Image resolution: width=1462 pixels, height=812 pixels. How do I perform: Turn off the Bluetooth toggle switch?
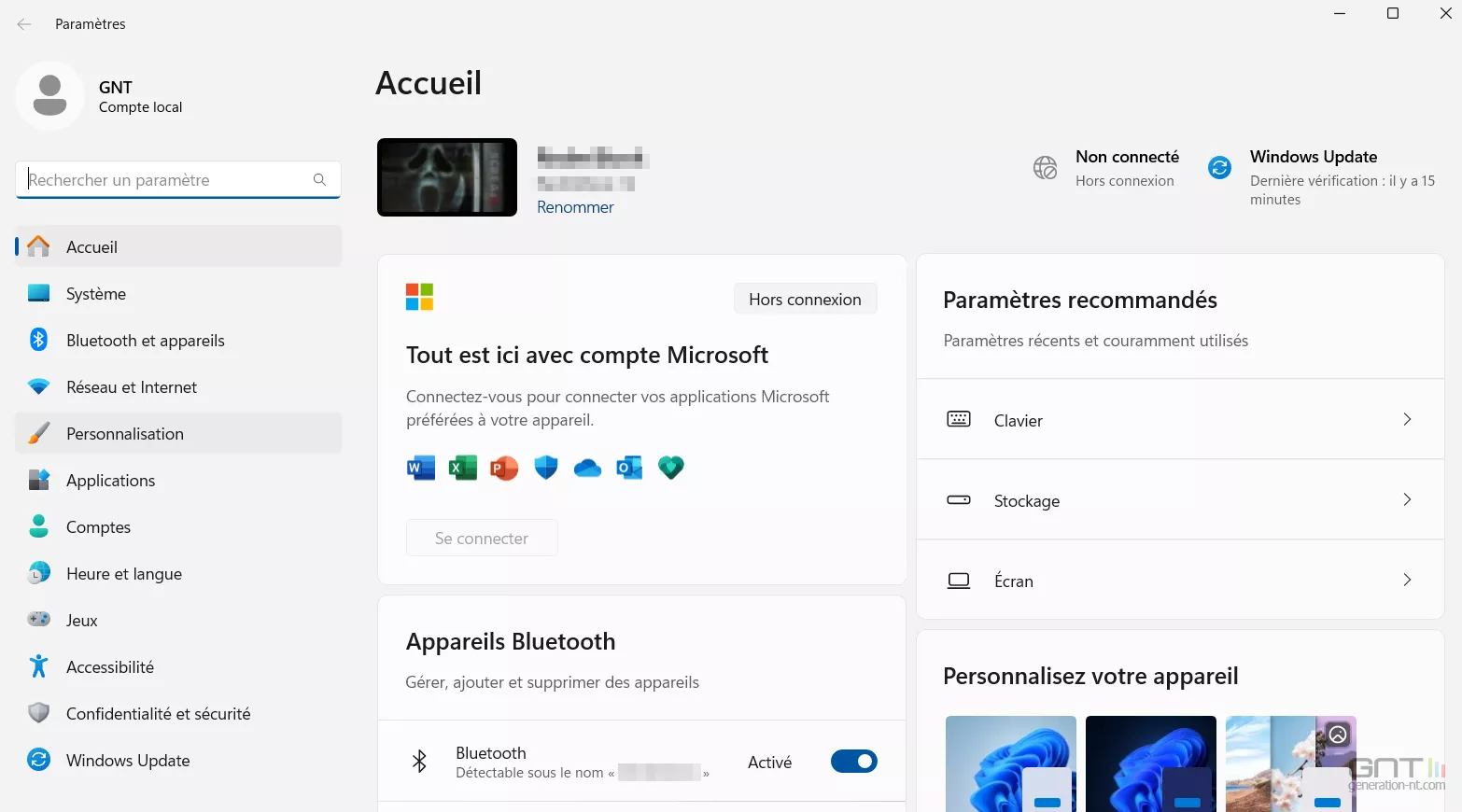pos(854,762)
